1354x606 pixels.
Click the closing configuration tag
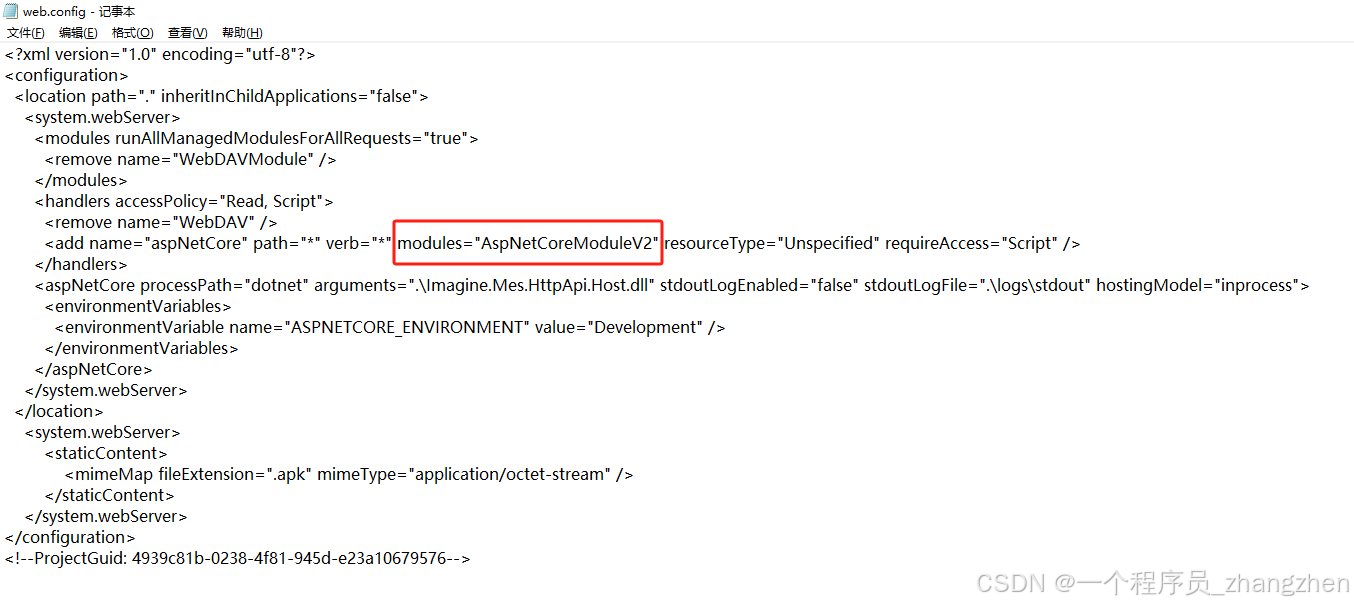coord(69,536)
